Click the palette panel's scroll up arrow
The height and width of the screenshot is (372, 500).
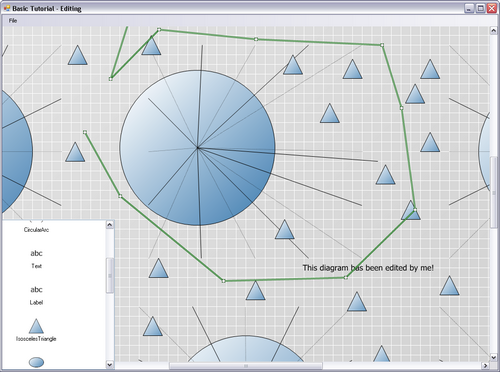(110, 225)
